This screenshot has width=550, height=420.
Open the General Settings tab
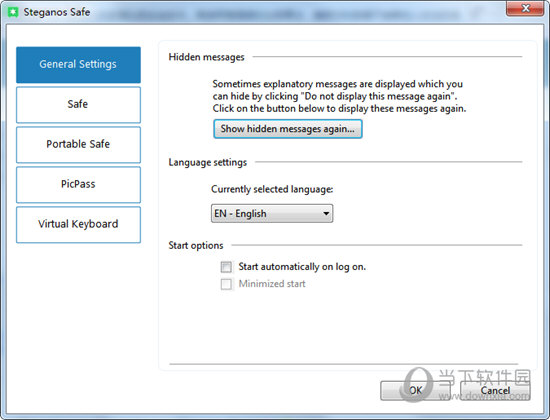tap(78, 65)
